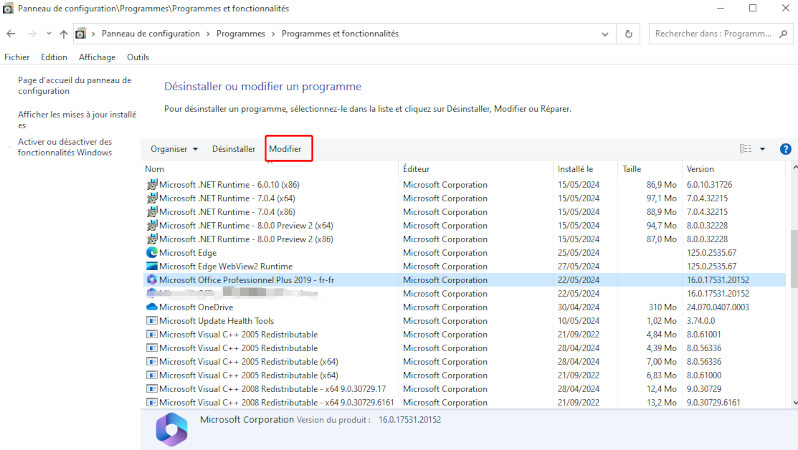Image resolution: width=798 pixels, height=450 pixels.
Task: Open the Fichier menu
Action: (x=17, y=57)
